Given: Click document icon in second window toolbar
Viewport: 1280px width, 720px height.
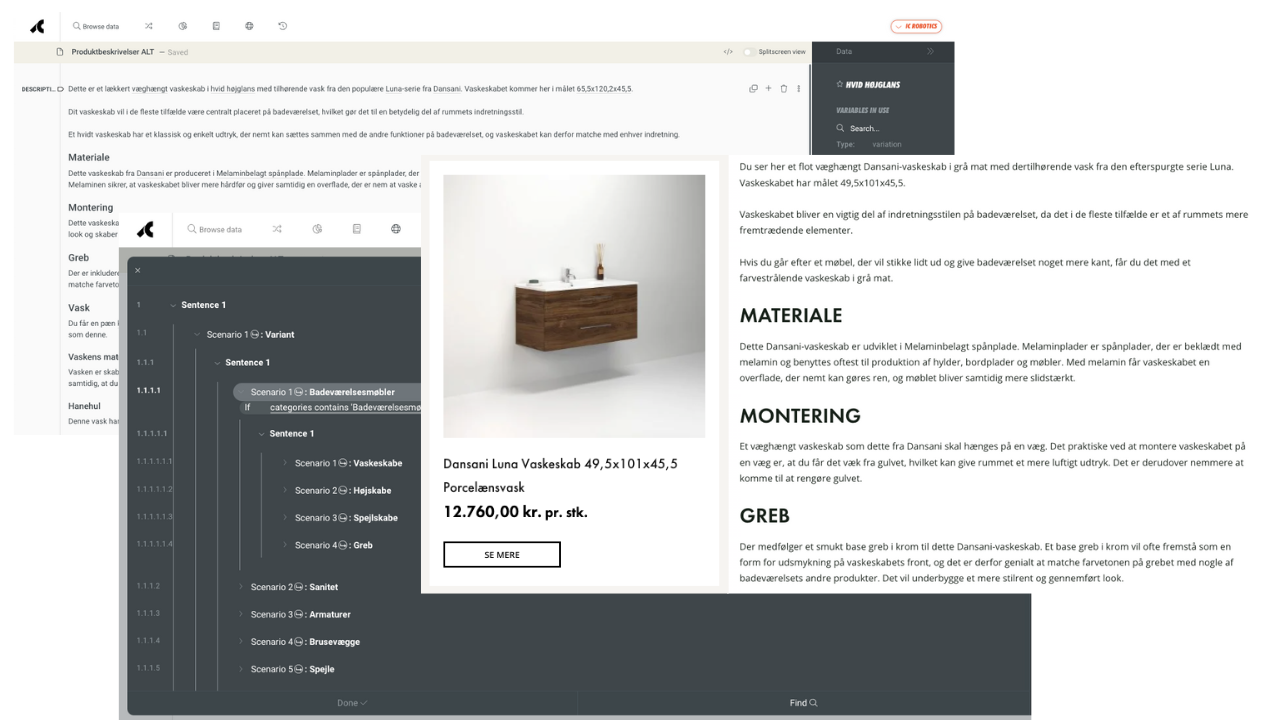Looking at the screenshot, I should click(357, 229).
